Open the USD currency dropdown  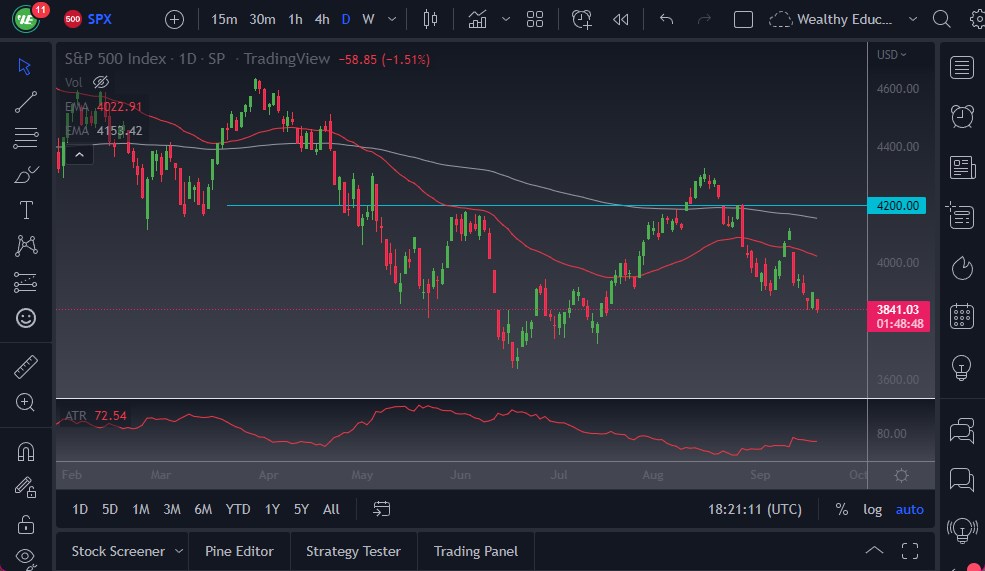click(891, 55)
